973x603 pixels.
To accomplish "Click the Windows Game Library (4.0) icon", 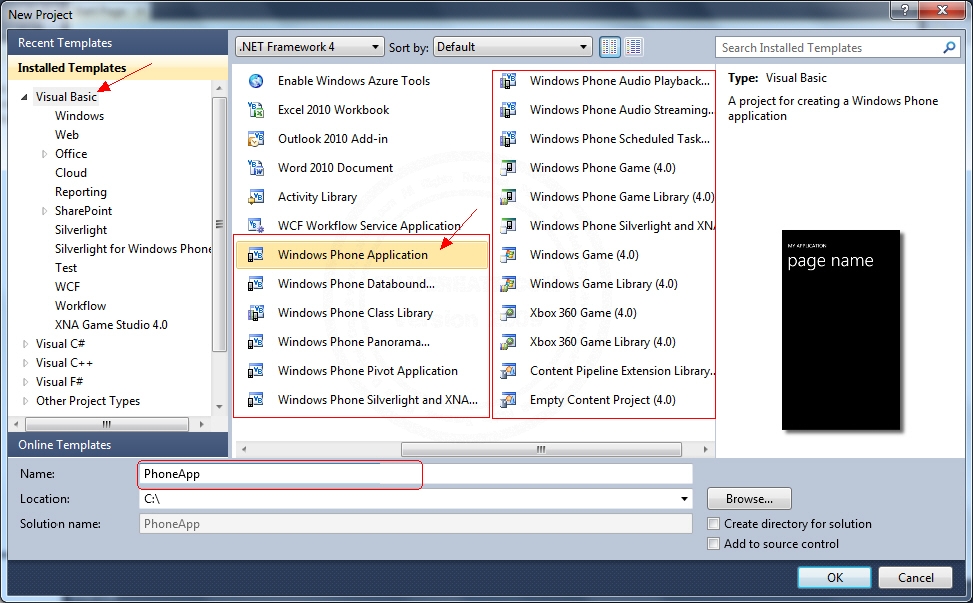I will click(508, 284).
